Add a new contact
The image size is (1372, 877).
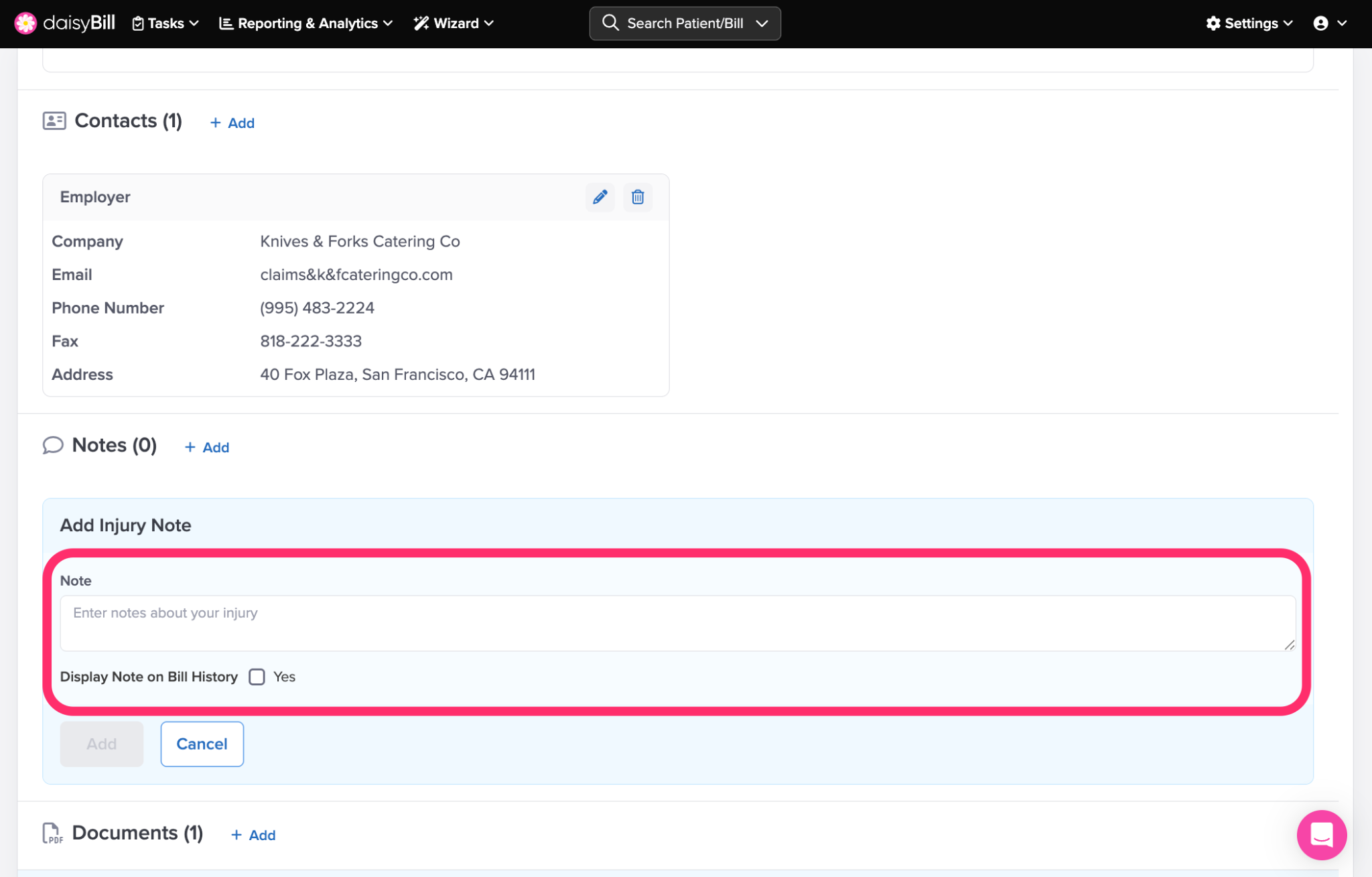tap(232, 123)
